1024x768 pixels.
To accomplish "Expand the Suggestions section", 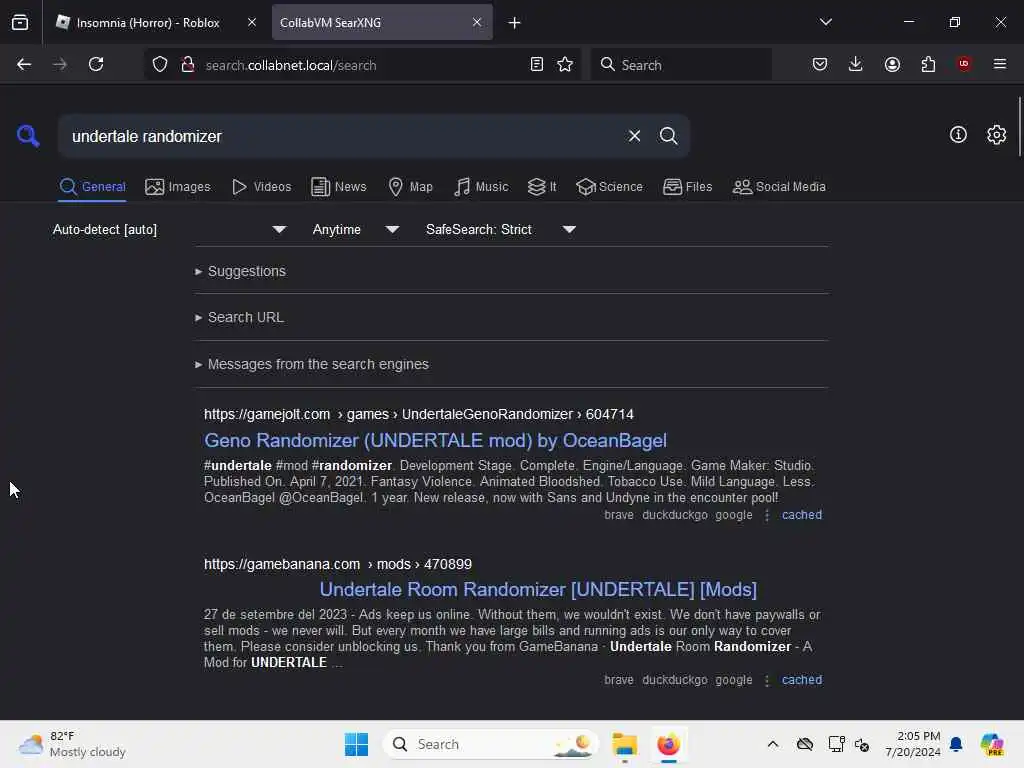I will (x=240, y=271).
